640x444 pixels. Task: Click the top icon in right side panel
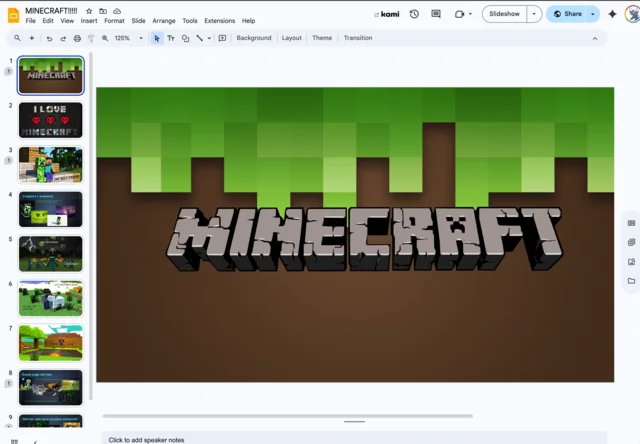(631, 223)
